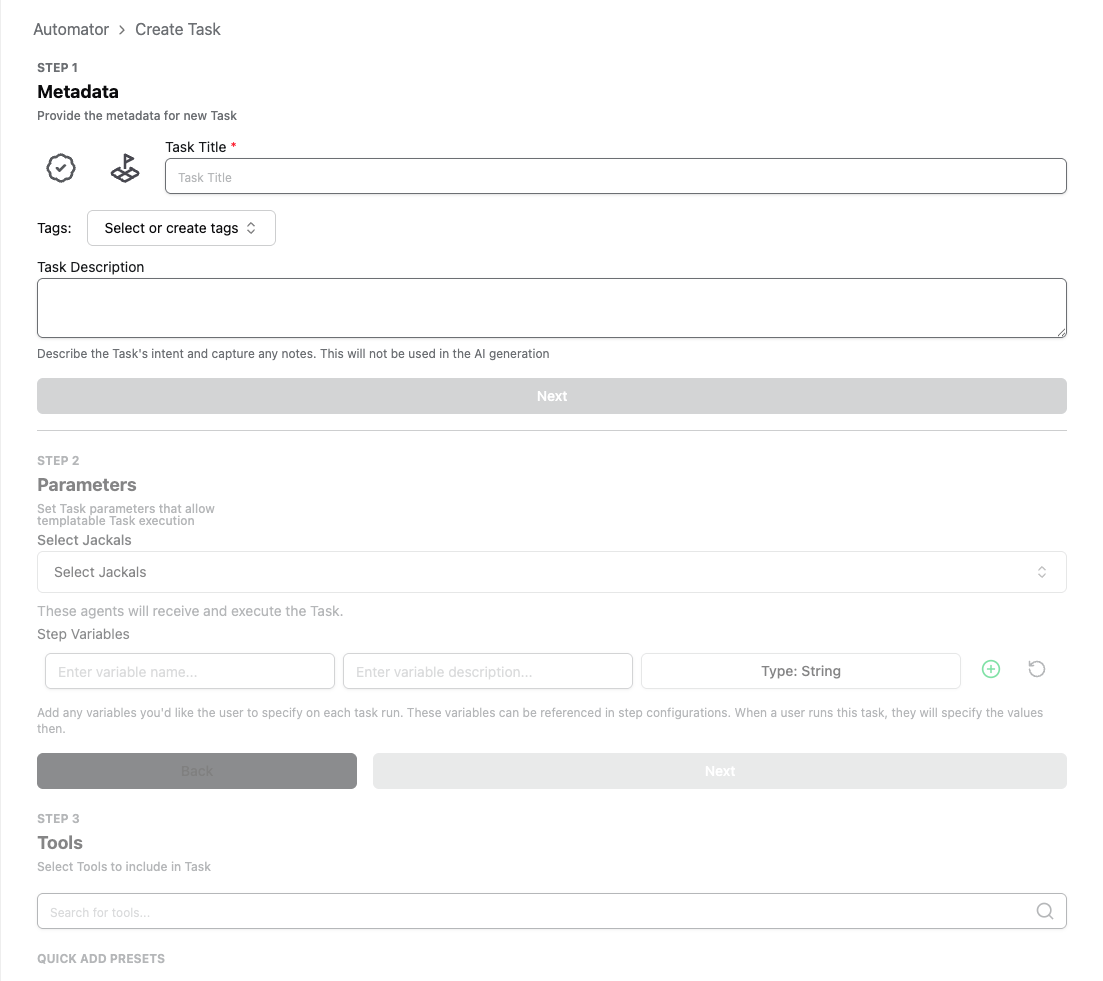Focus the variable description input field
The height and width of the screenshot is (981, 1103).
[488, 671]
